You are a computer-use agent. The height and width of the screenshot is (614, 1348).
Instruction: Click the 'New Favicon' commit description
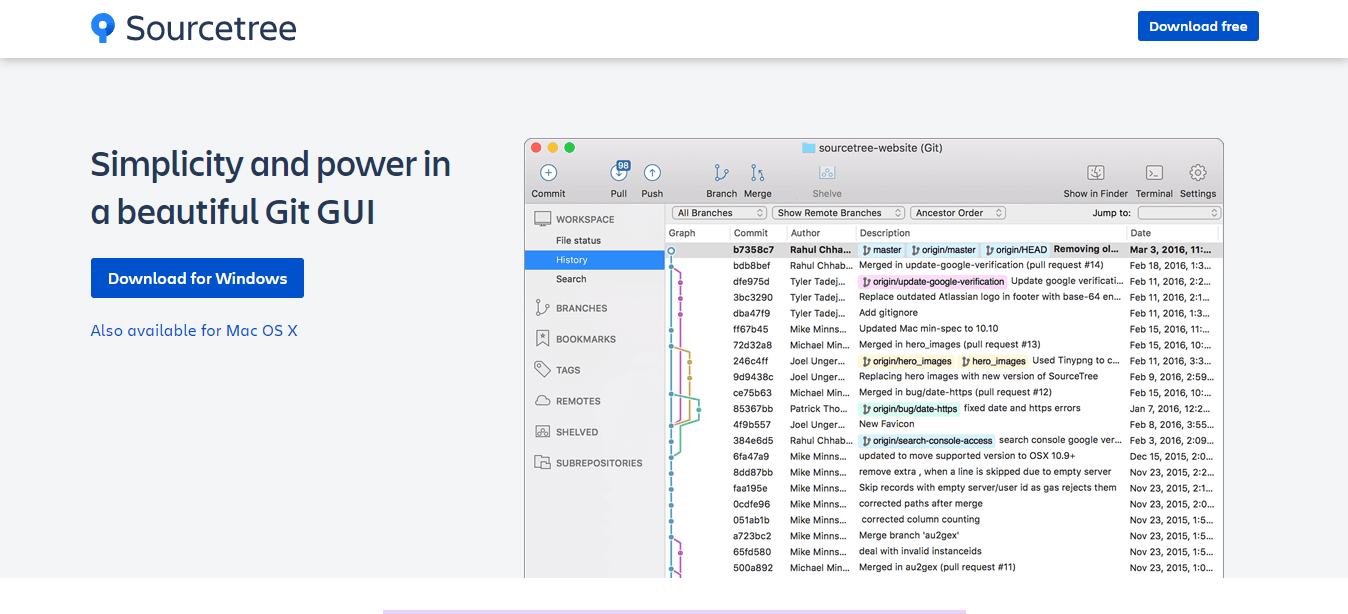886,425
